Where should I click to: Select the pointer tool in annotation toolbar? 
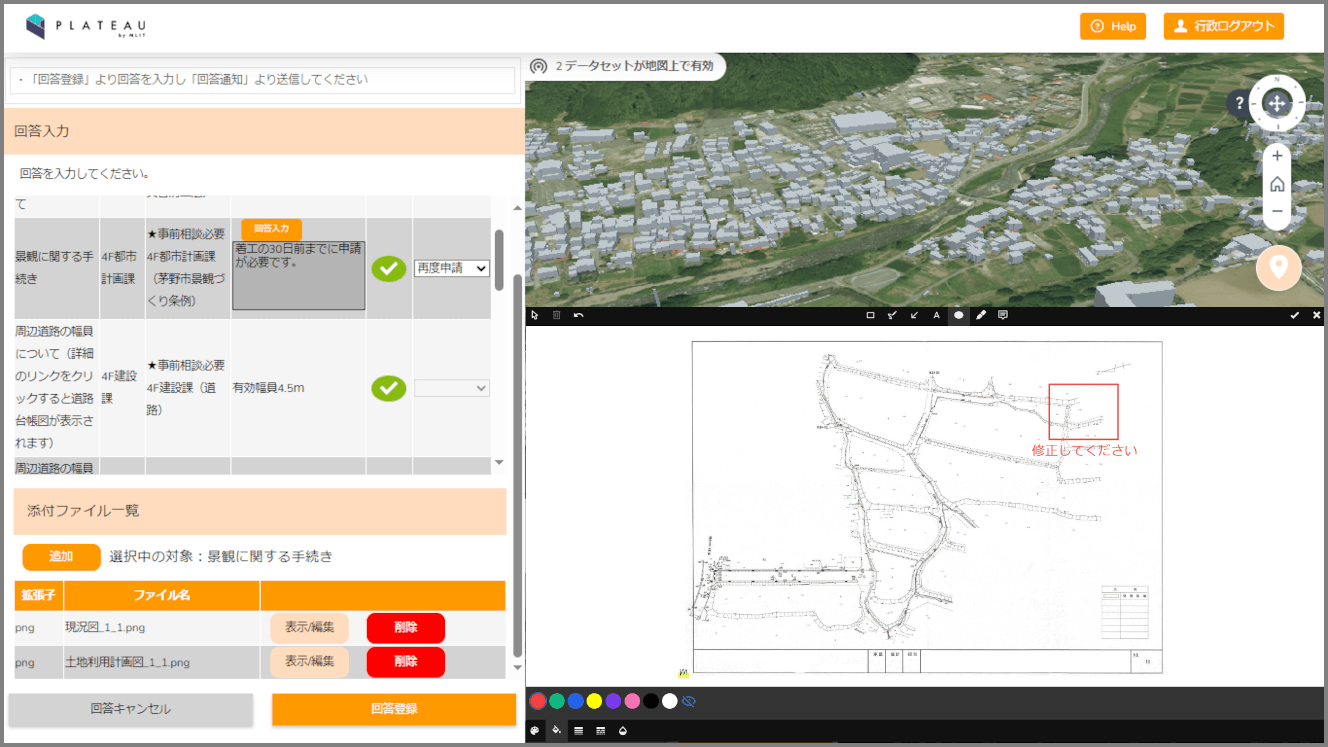[535, 315]
